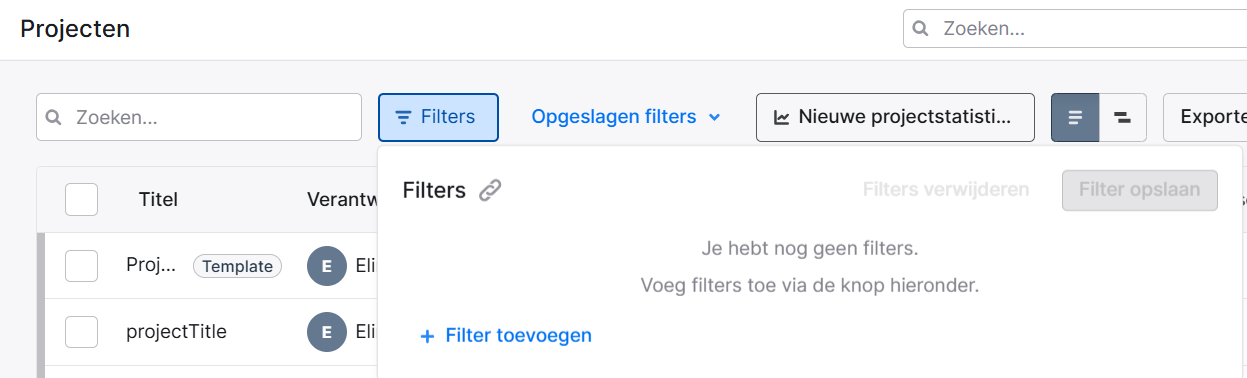Click magnifier icon in top search bar
The height and width of the screenshot is (378, 1247).
[x=922, y=29]
